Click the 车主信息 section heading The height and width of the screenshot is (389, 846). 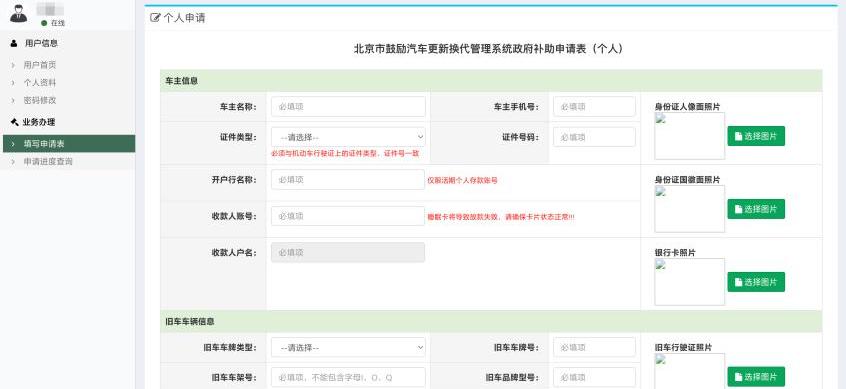pos(182,81)
